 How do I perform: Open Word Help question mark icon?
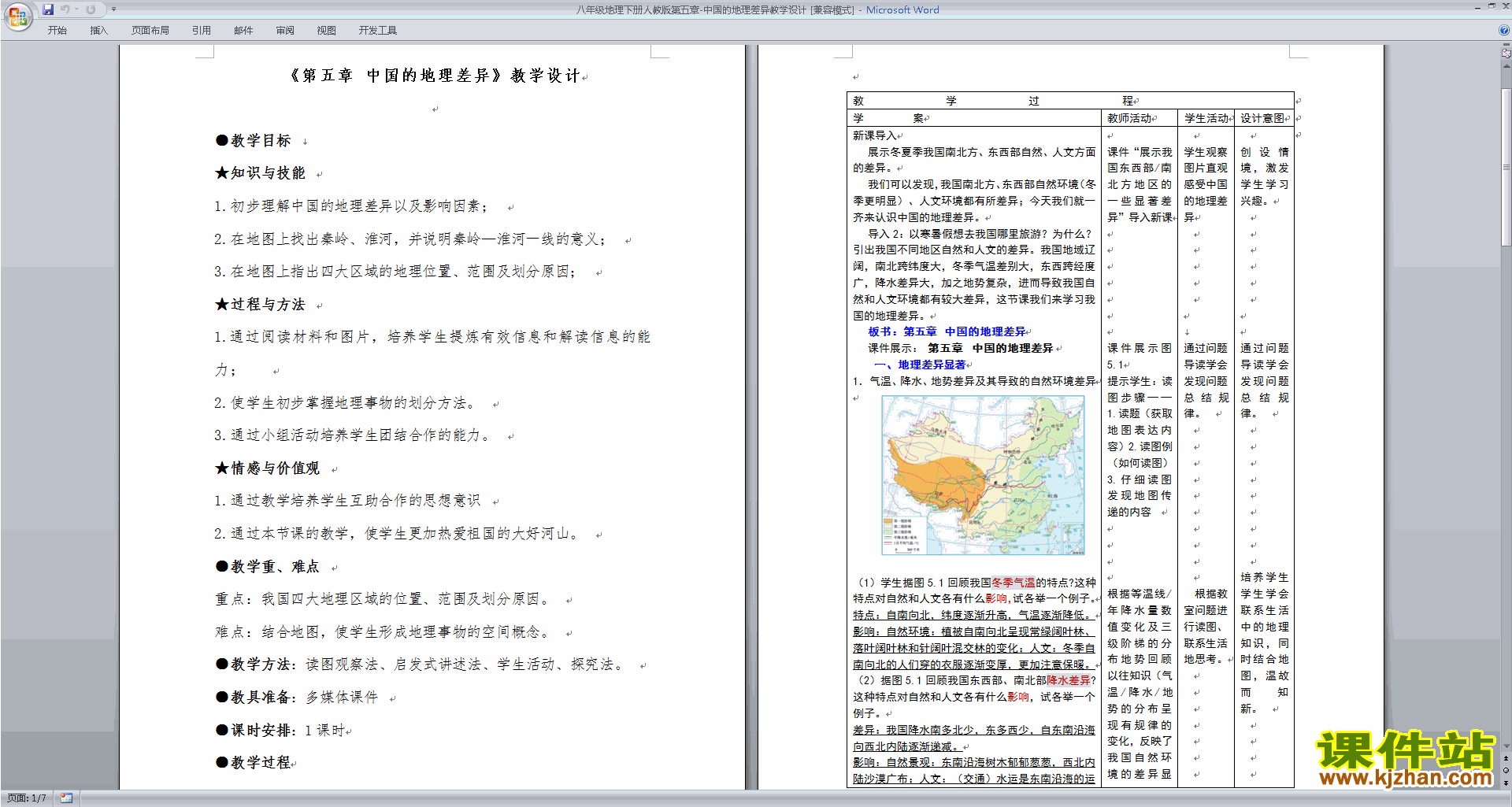pyautogui.click(x=1503, y=30)
